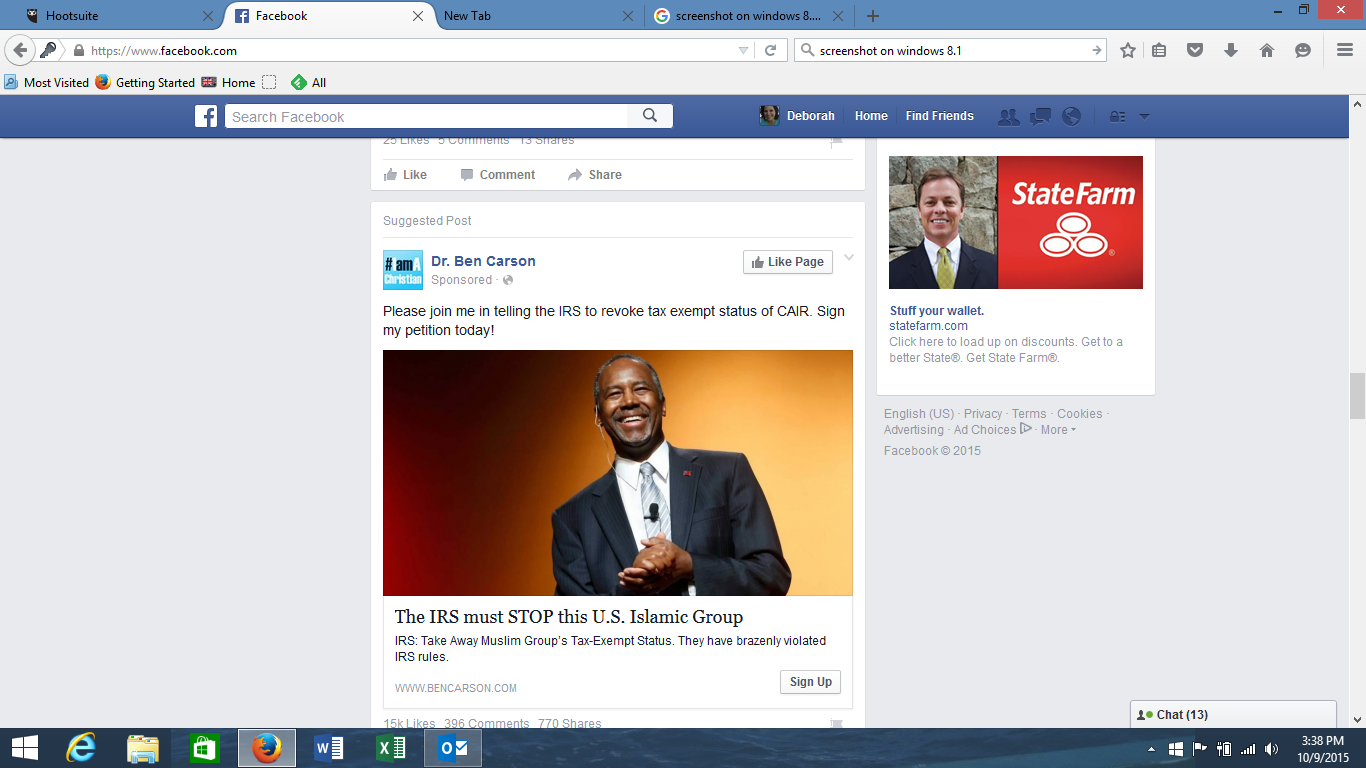Share the post above Suggested Post
The height and width of the screenshot is (768, 1366).
pos(595,175)
